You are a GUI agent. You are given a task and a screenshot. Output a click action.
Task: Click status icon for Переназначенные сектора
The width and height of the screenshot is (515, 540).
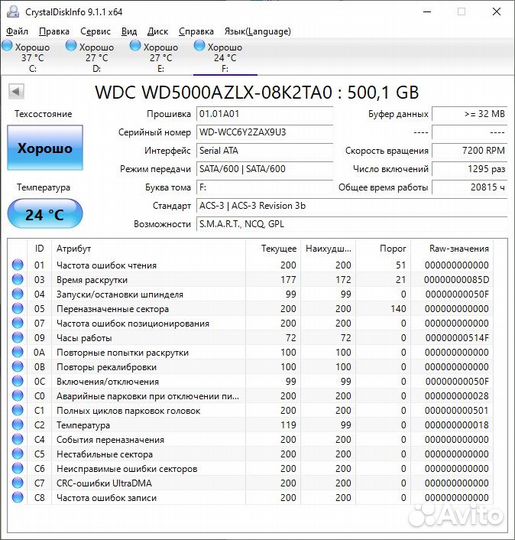[x=18, y=308]
